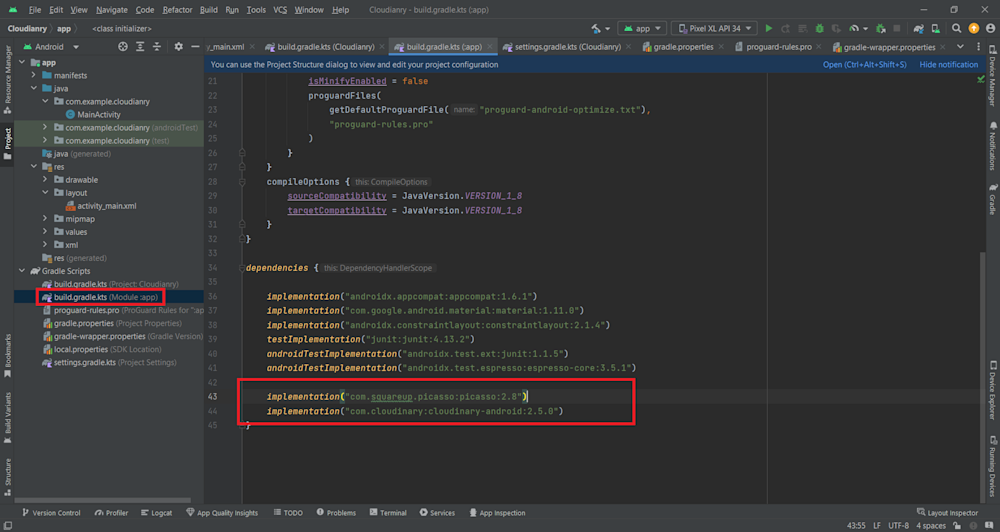This screenshot has width=1000, height=532.
Task: Click the orange update available icon
Action: tap(974, 29)
